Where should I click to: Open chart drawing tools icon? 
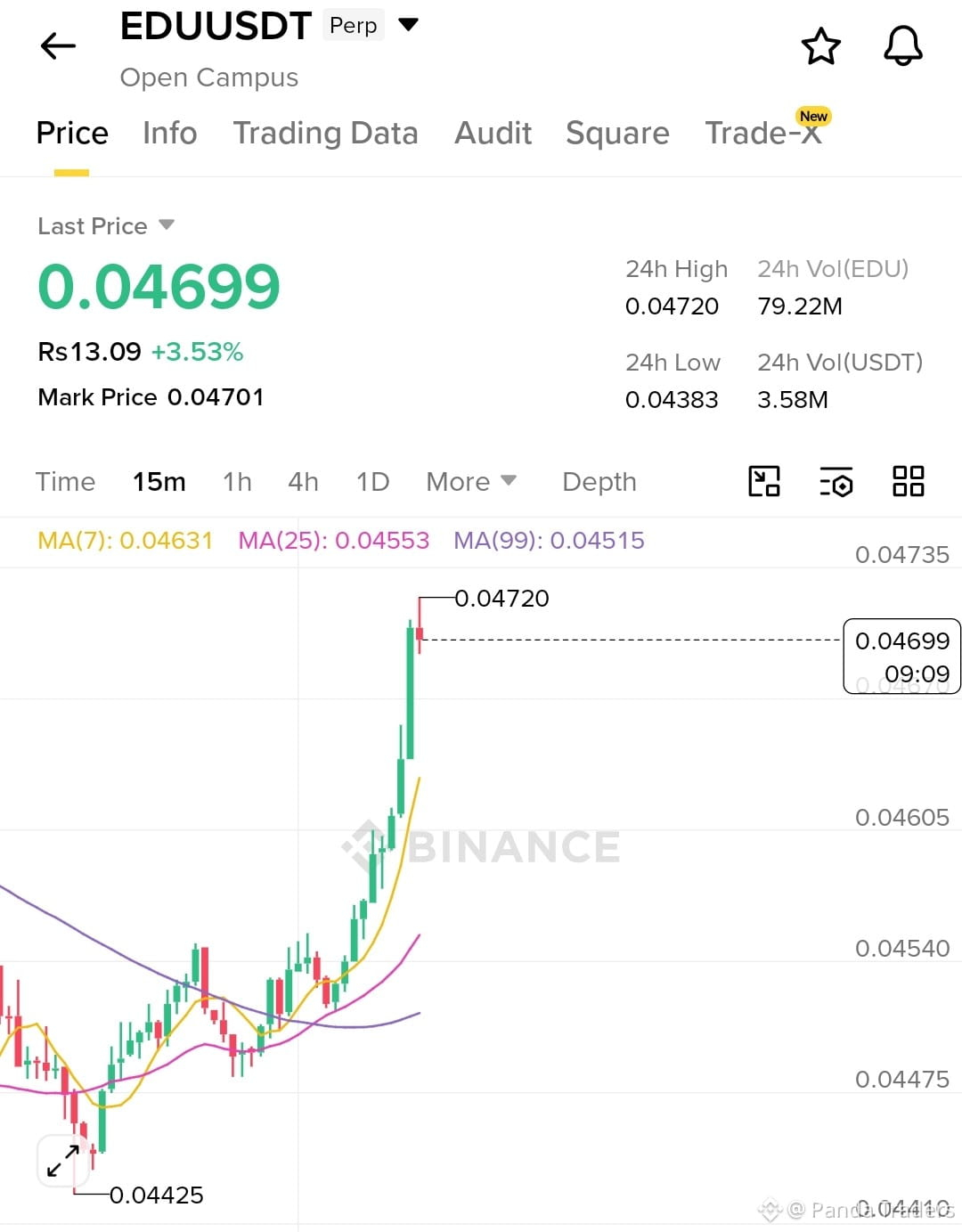pyautogui.click(x=764, y=481)
